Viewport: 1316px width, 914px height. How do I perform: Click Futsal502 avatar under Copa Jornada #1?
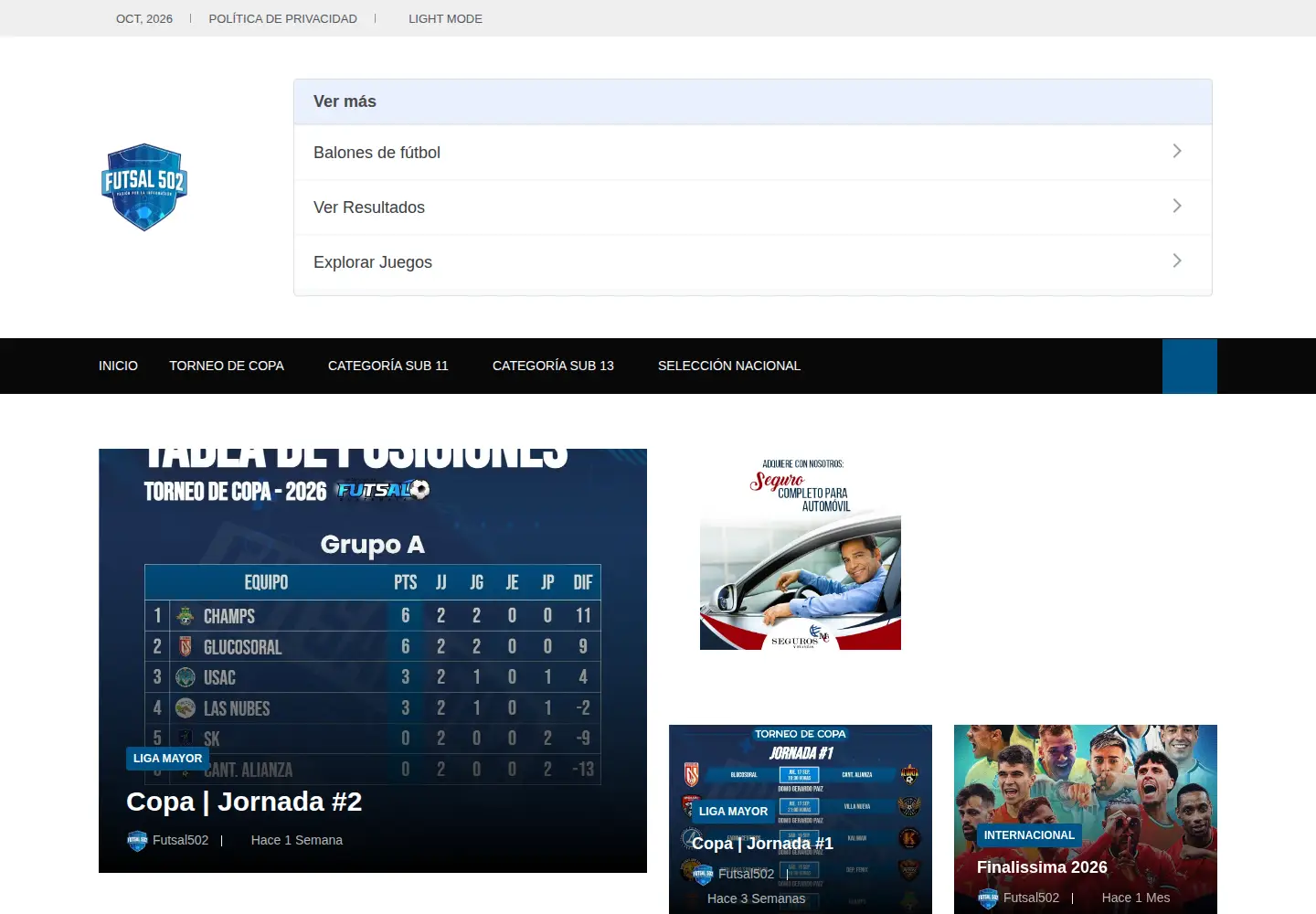click(703, 874)
